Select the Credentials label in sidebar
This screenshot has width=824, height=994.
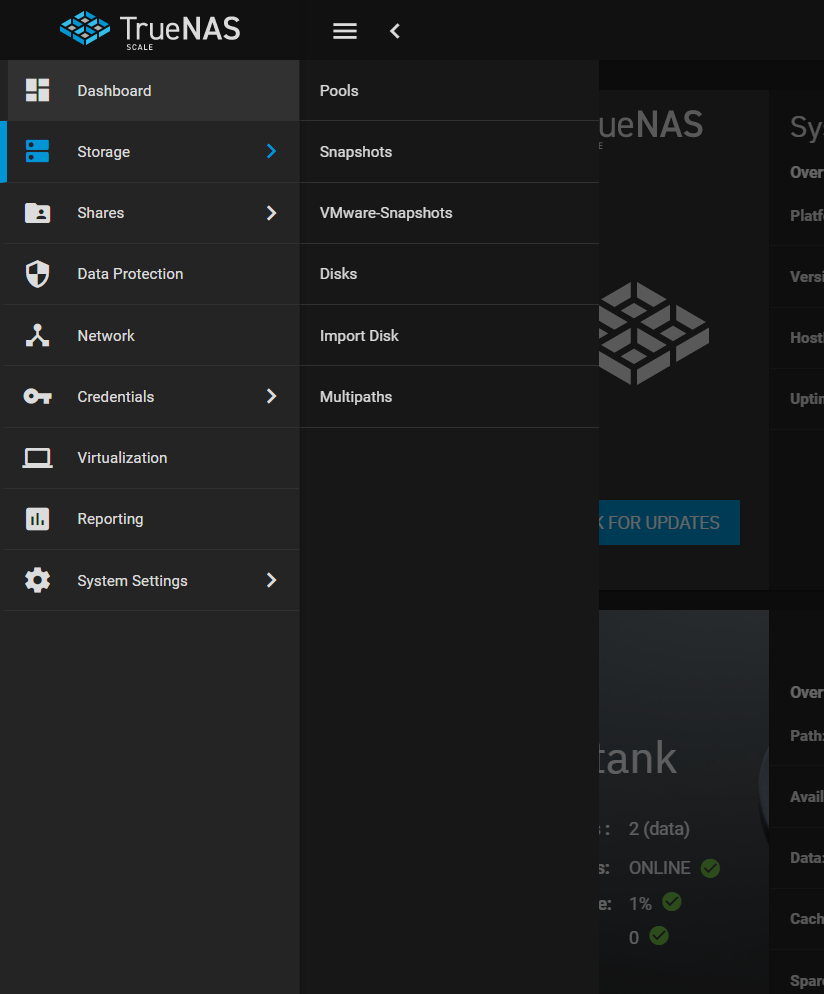pos(115,397)
